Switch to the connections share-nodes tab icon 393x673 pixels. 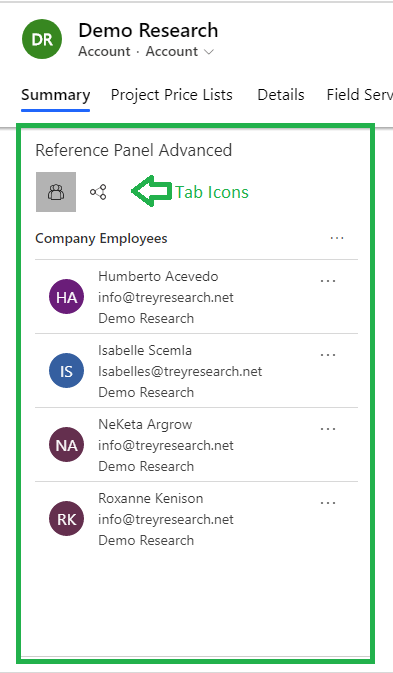98,192
